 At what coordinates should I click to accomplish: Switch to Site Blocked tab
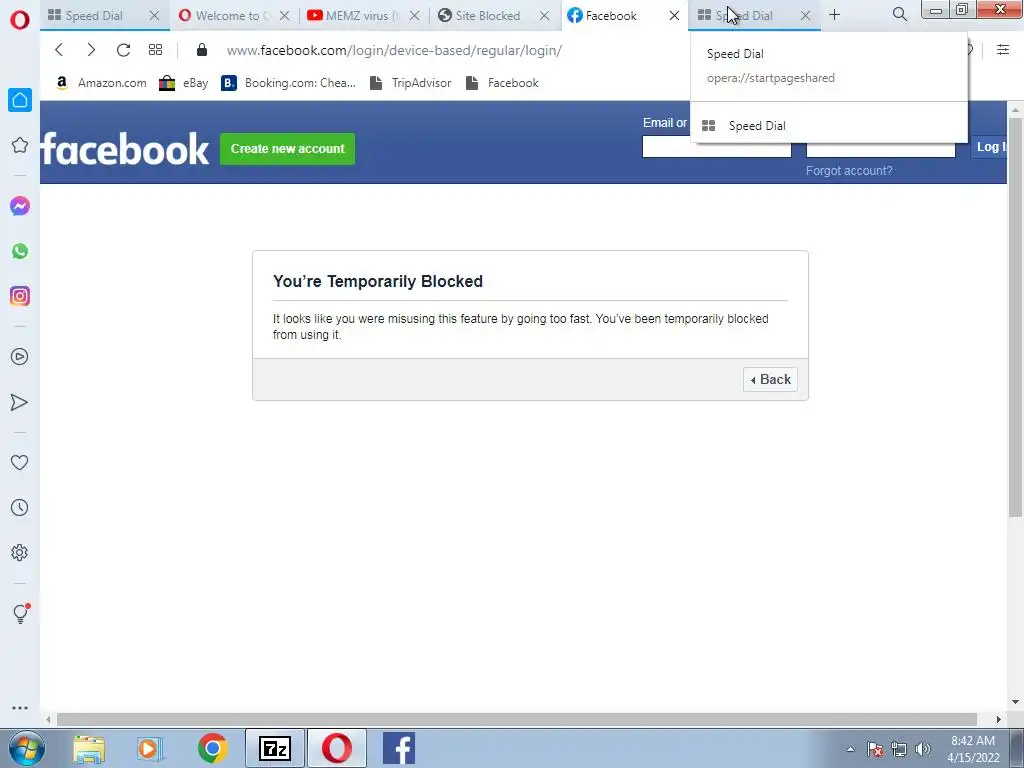487,16
